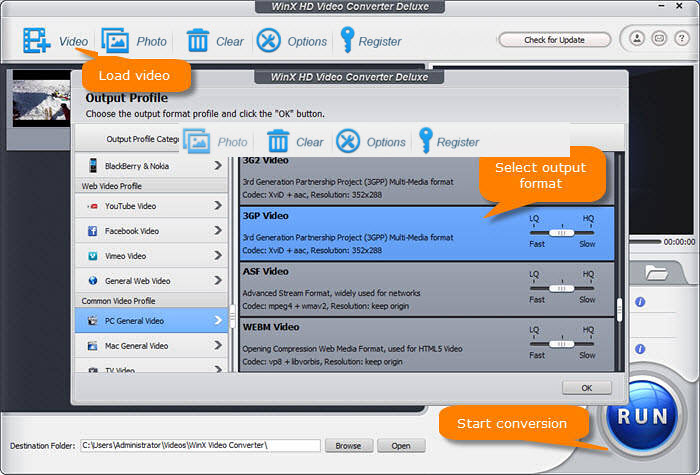Screen dimensions: 700x475
Task: Select General Web Video profile category
Action: coord(151,281)
